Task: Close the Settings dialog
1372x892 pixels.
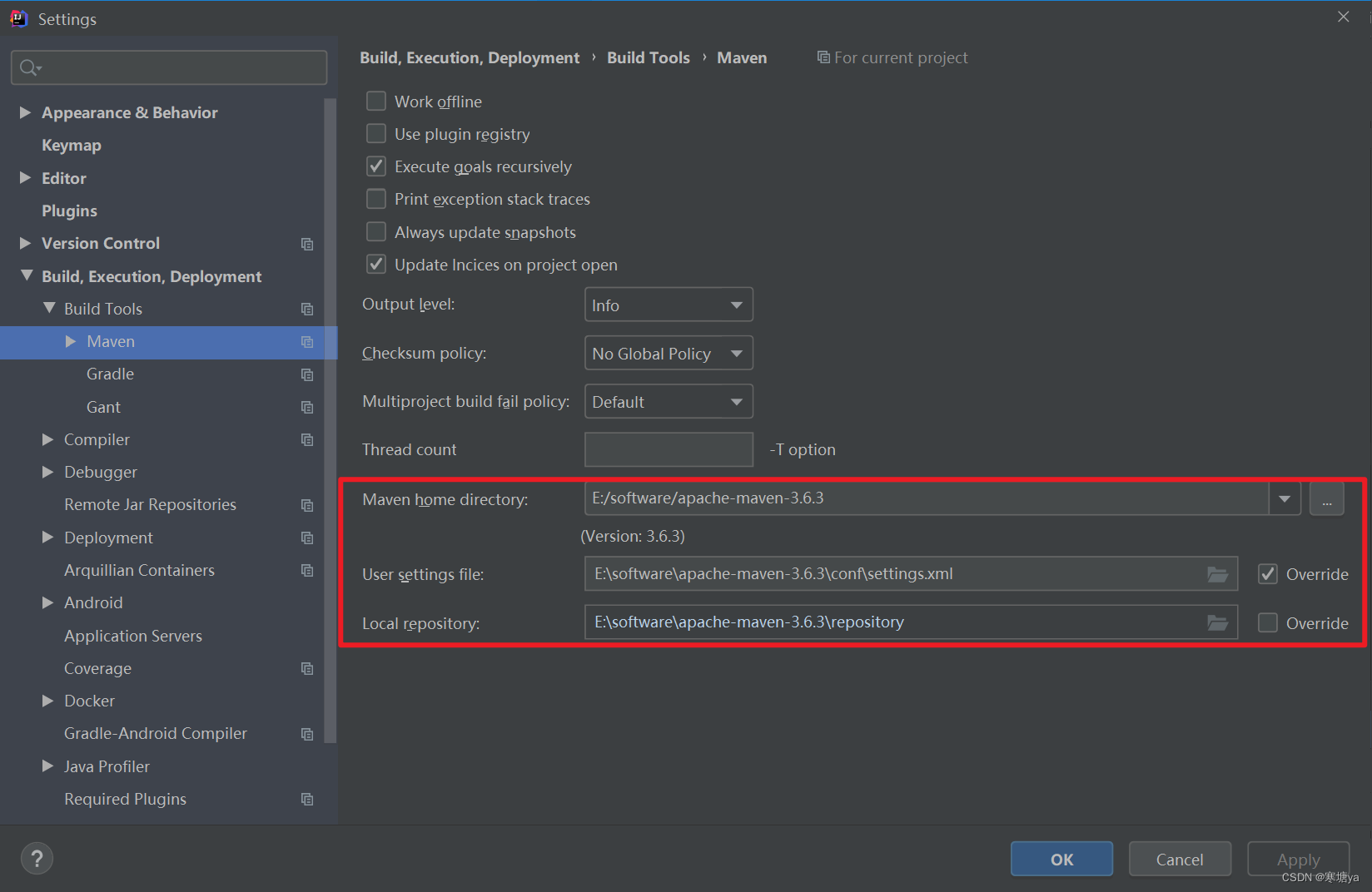Action: [x=1343, y=17]
